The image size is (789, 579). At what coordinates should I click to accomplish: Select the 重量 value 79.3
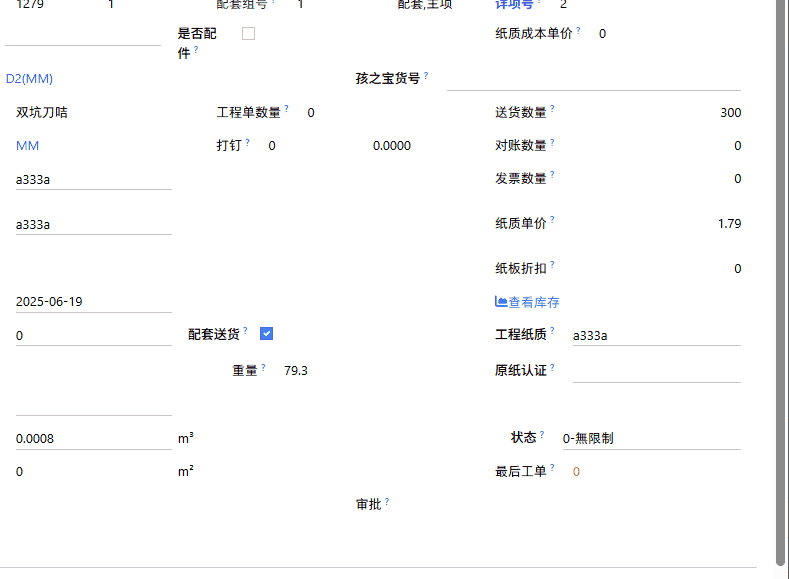[296, 371]
